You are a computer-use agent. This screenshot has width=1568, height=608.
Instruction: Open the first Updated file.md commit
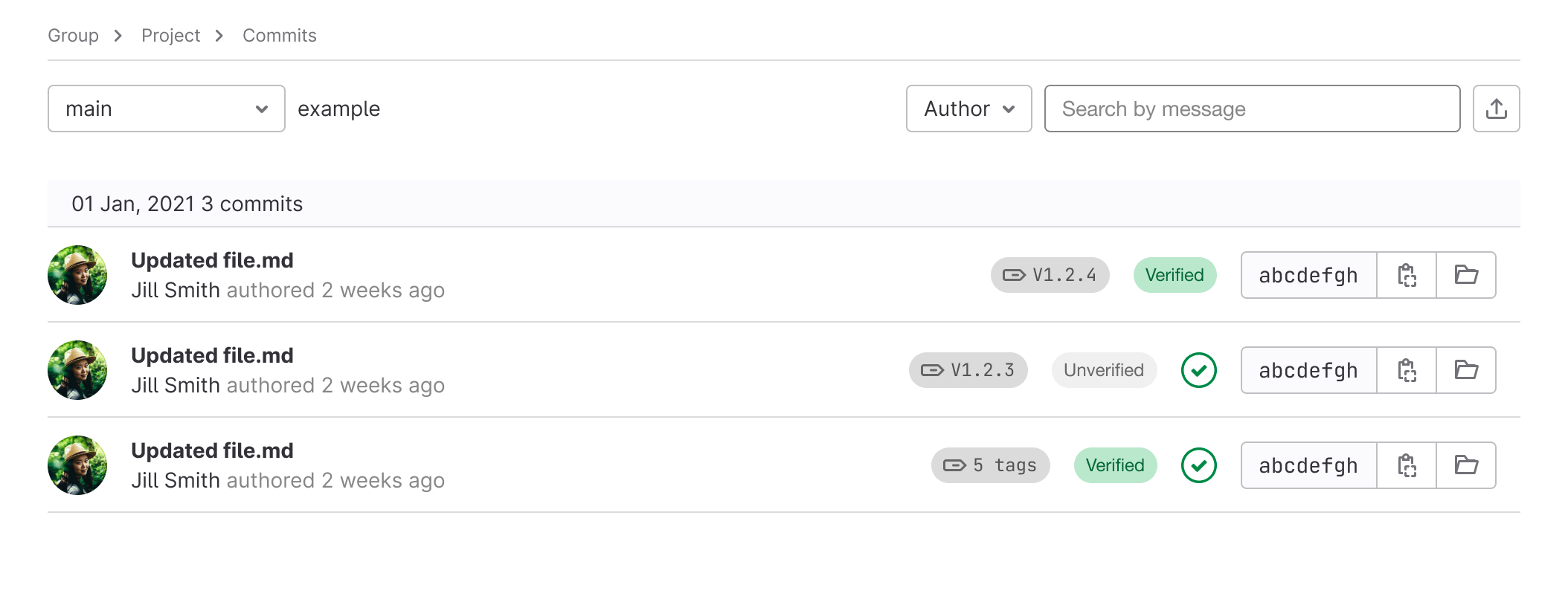[213, 260]
